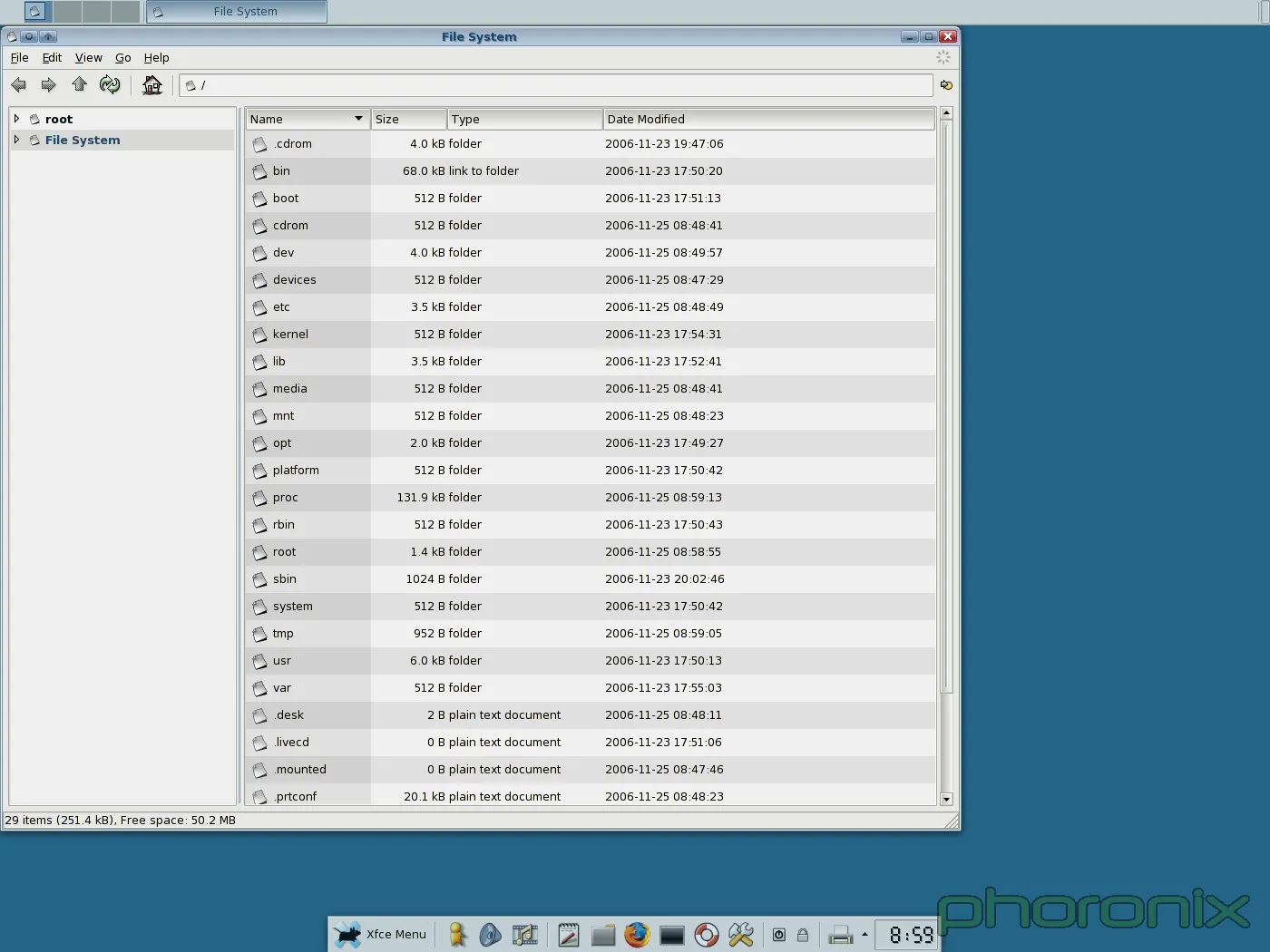
Task: Click the vertical scrollbar thumb of the file list
Action: [947, 407]
